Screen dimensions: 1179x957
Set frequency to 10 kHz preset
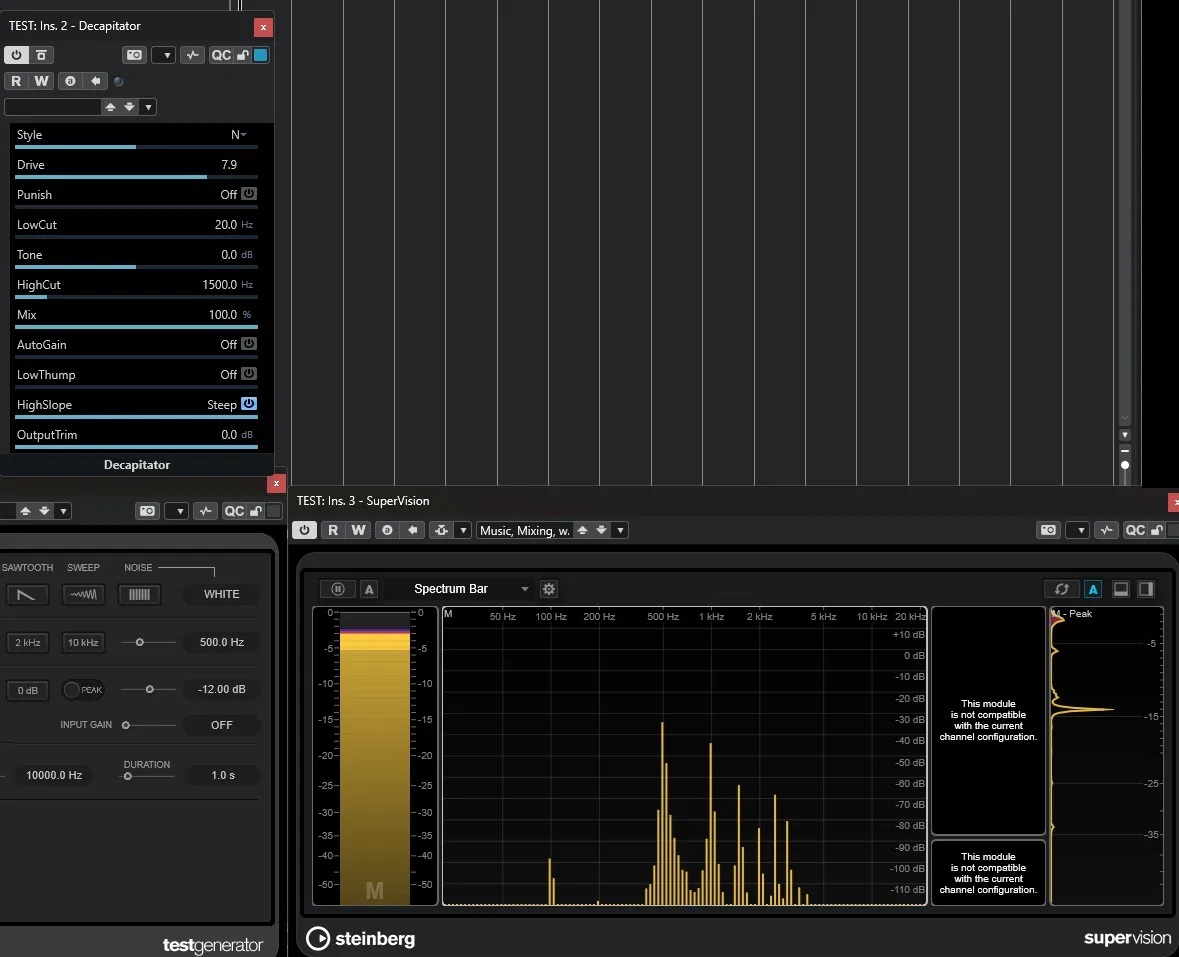(83, 643)
